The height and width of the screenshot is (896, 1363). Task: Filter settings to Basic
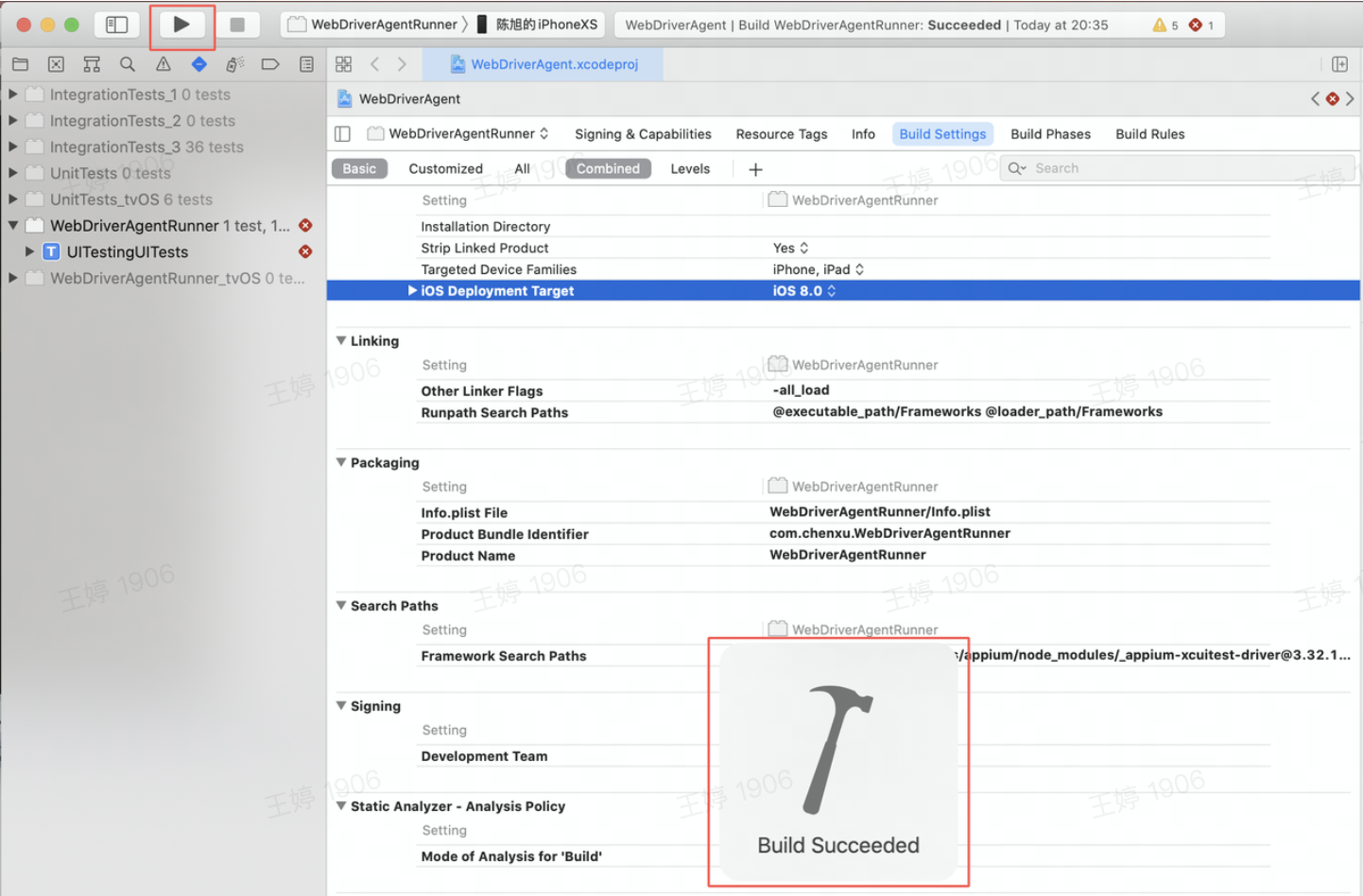pos(359,169)
